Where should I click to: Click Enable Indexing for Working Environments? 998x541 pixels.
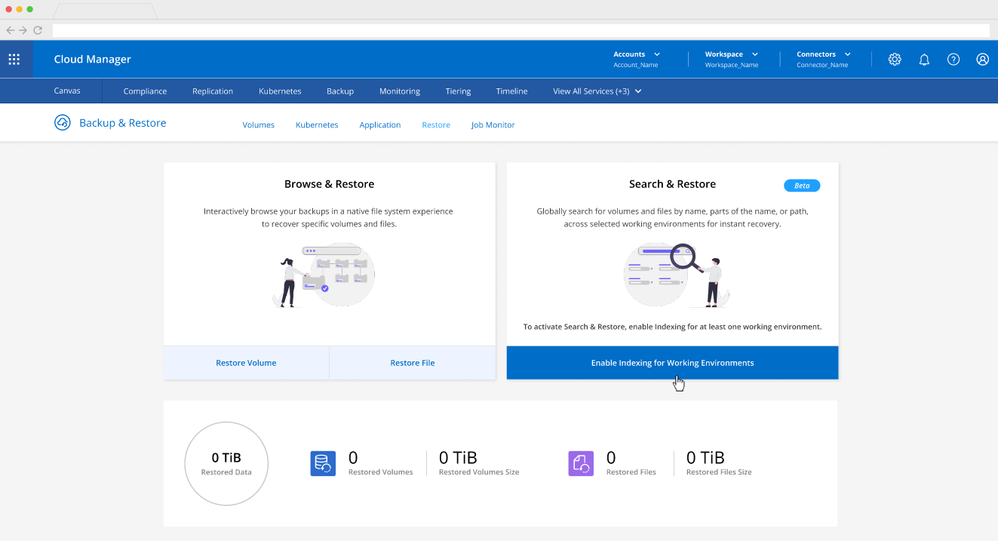point(672,363)
